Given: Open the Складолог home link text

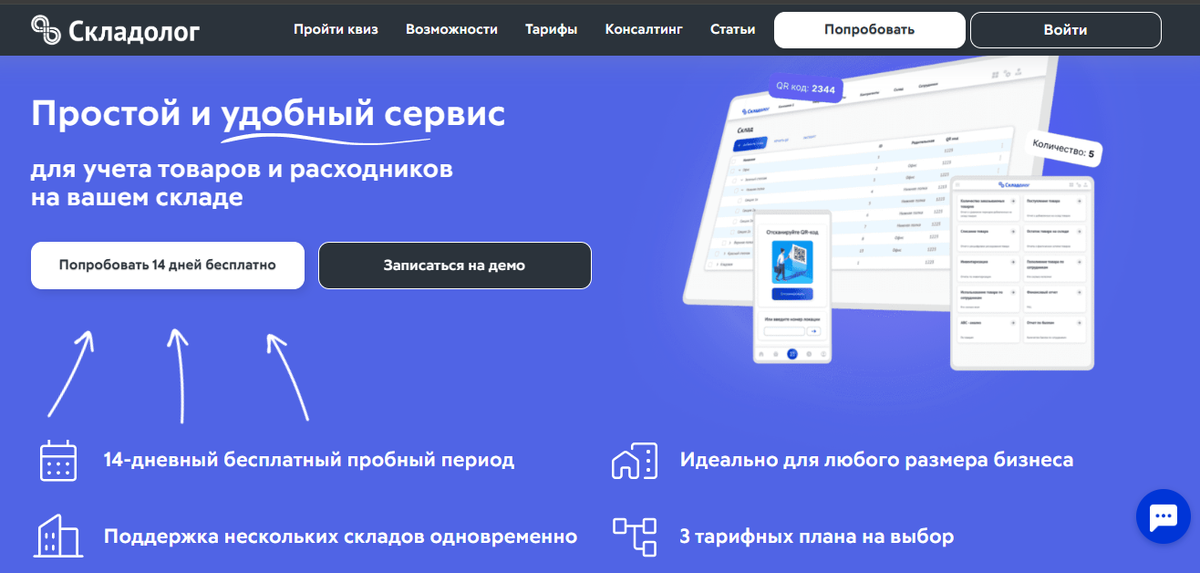Looking at the screenshot, I should click(x=134, y=31).
